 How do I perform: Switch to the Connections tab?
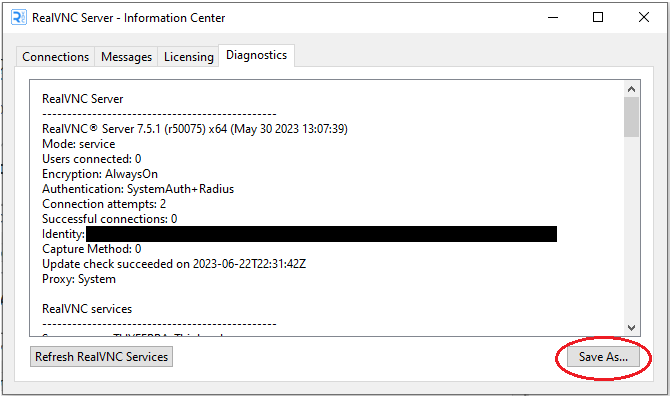[x=56, y=56]
